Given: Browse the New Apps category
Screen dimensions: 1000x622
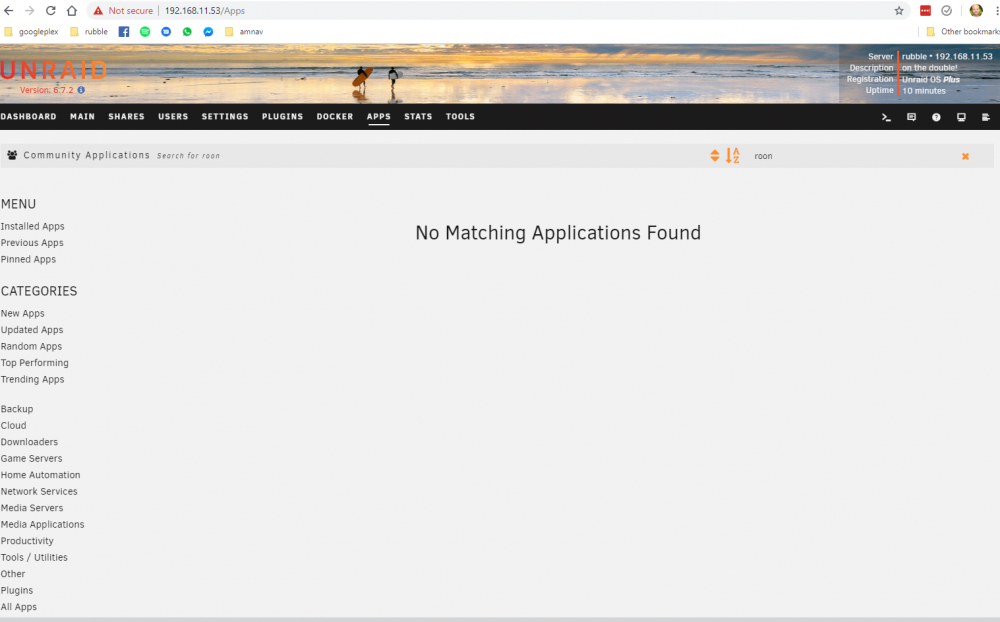Looking at the screenshot, I should tap(22, 314).
